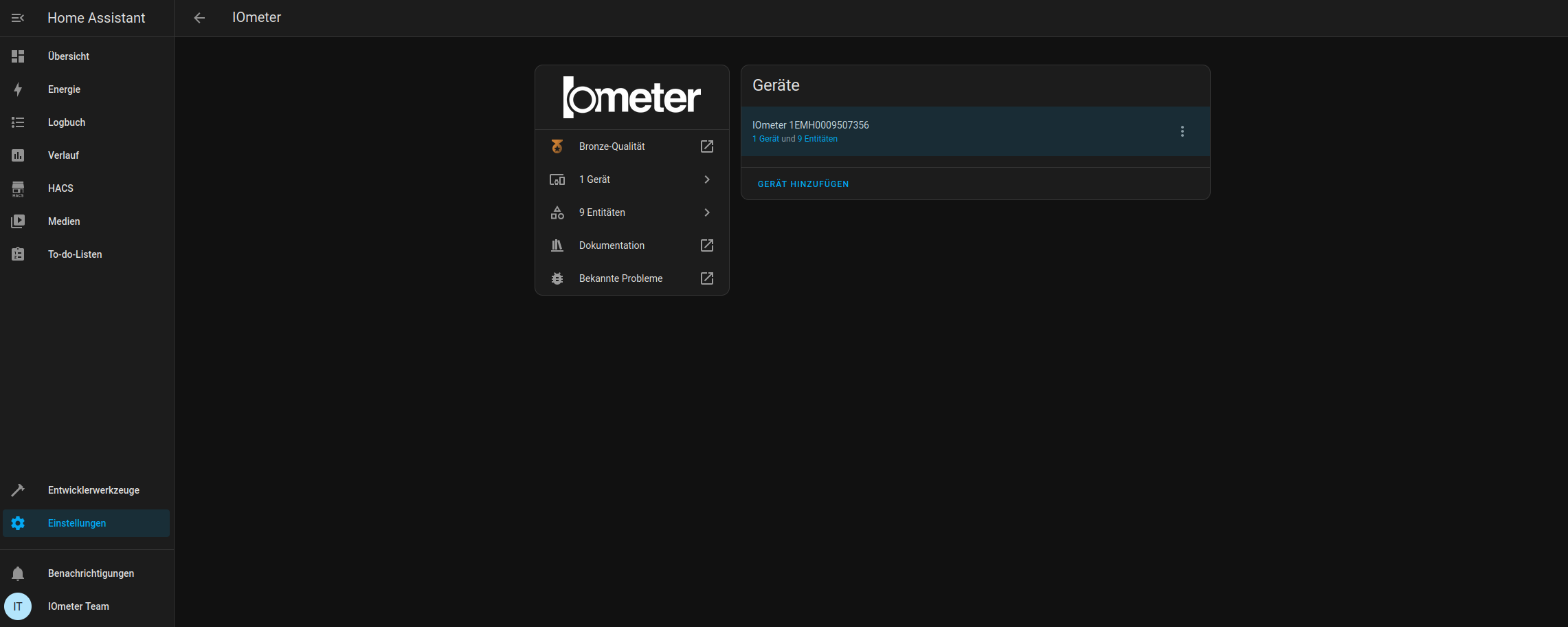Image resolution: width=1568 pixels, height=627 pixels.
Task: Click the '9 Entitäten' link under the device entry
Action: pos(817,139)
